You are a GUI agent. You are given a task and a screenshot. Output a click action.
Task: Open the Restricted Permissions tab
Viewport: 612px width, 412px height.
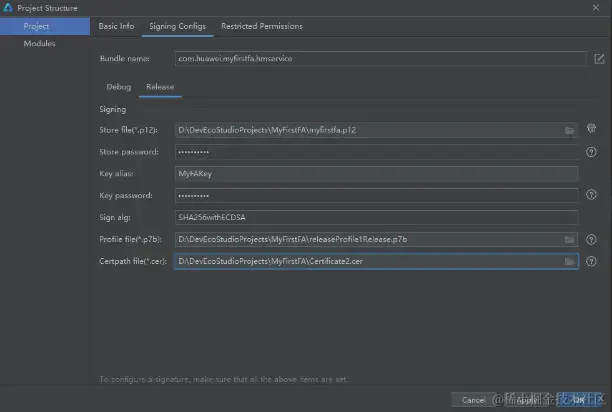tap(261, 26)
